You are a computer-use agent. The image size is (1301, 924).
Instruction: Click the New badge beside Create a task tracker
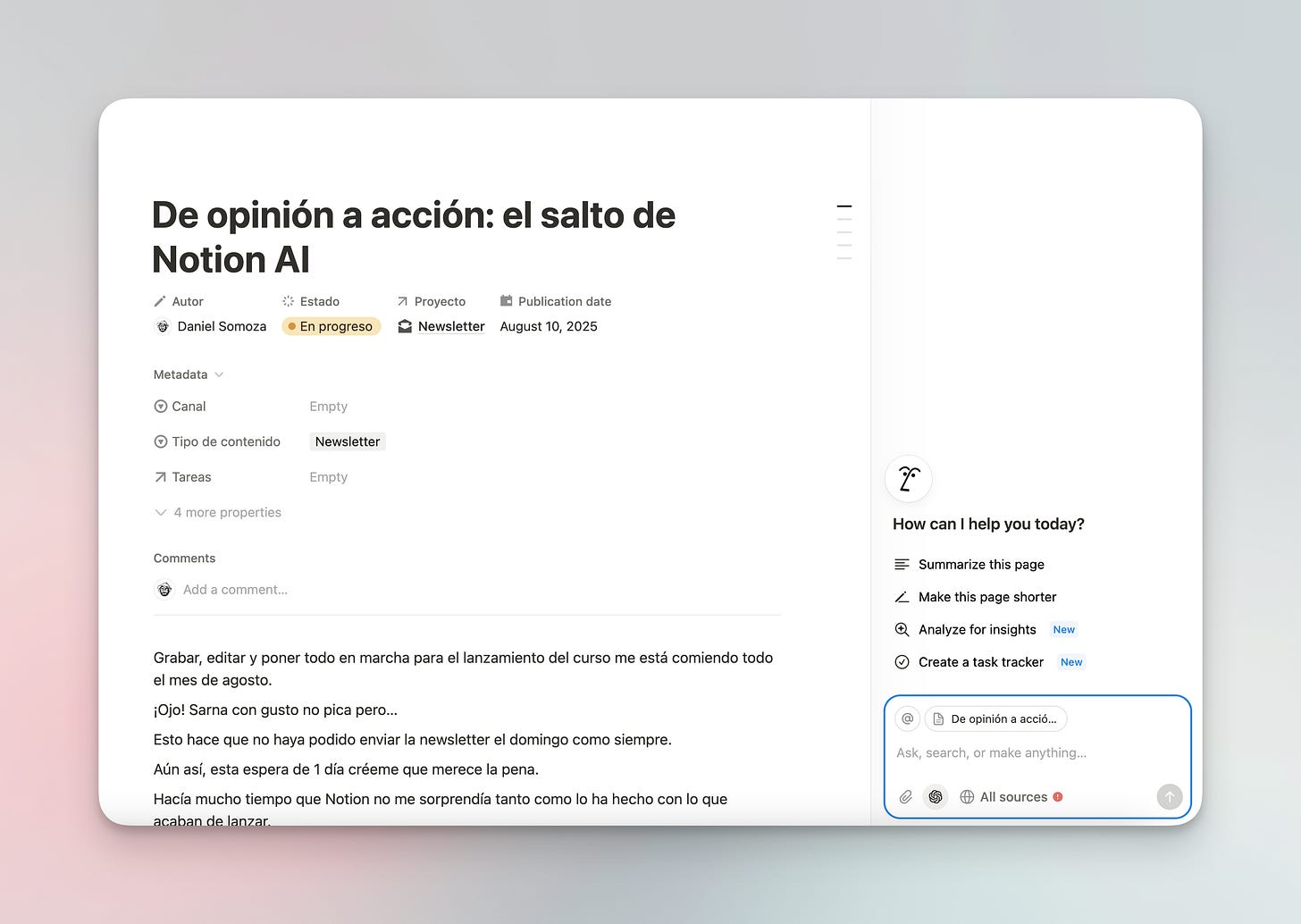point(1071,662)
